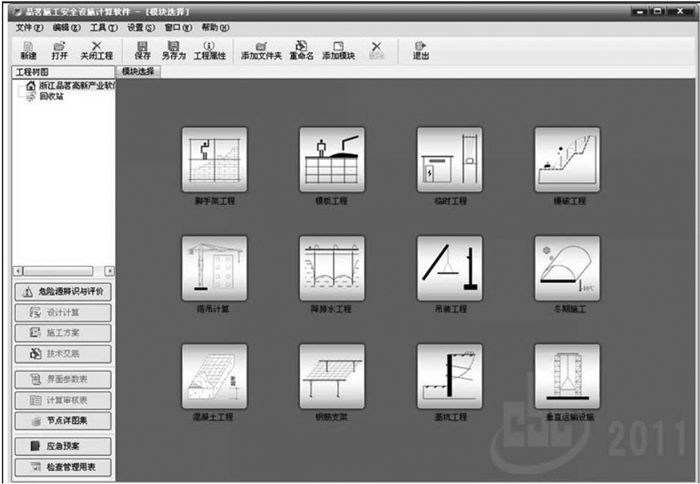Select the 临时工程 module icon
Screen dimensions: 700x484
point(449,159)
